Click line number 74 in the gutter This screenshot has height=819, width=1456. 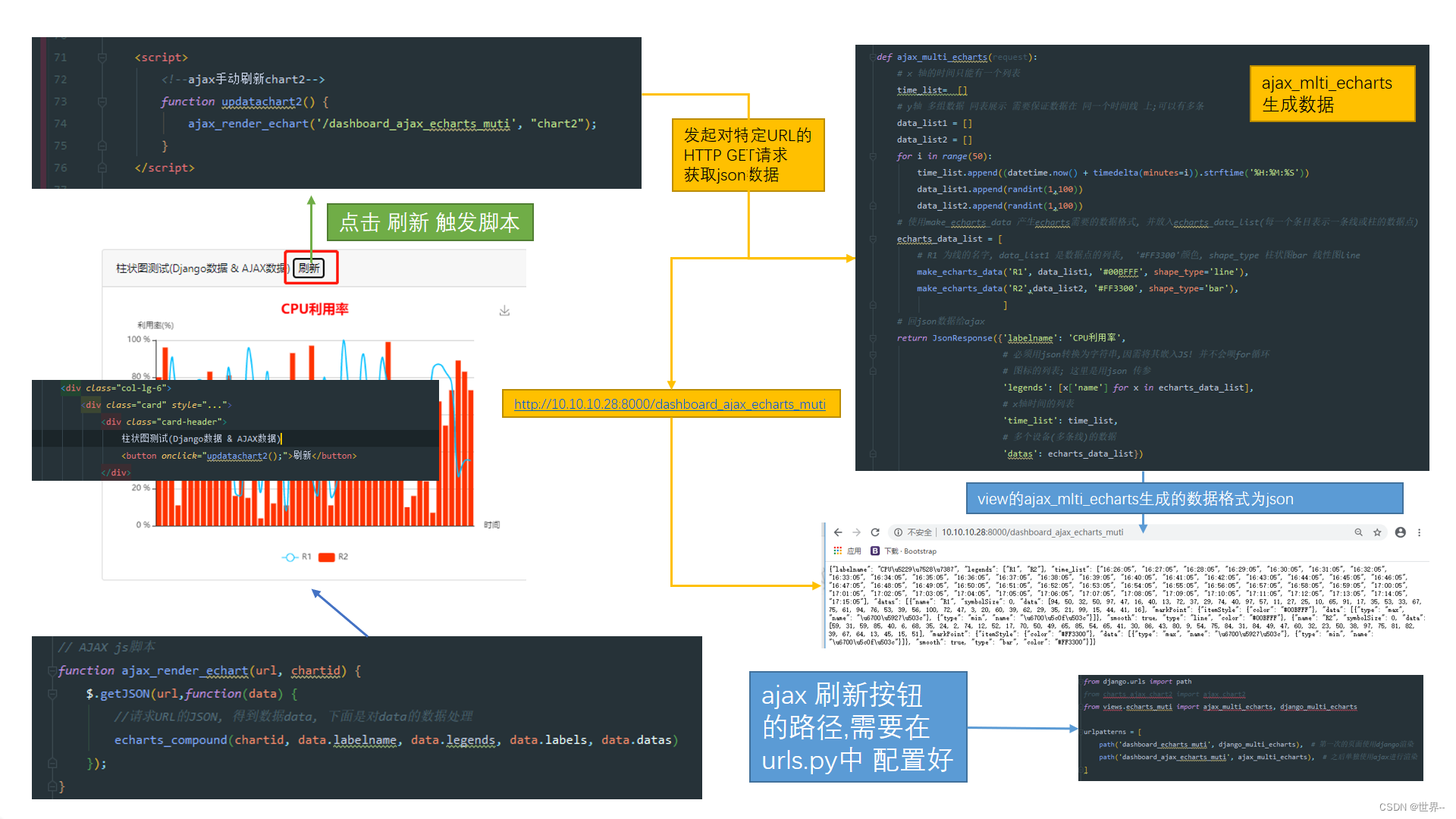61,124
